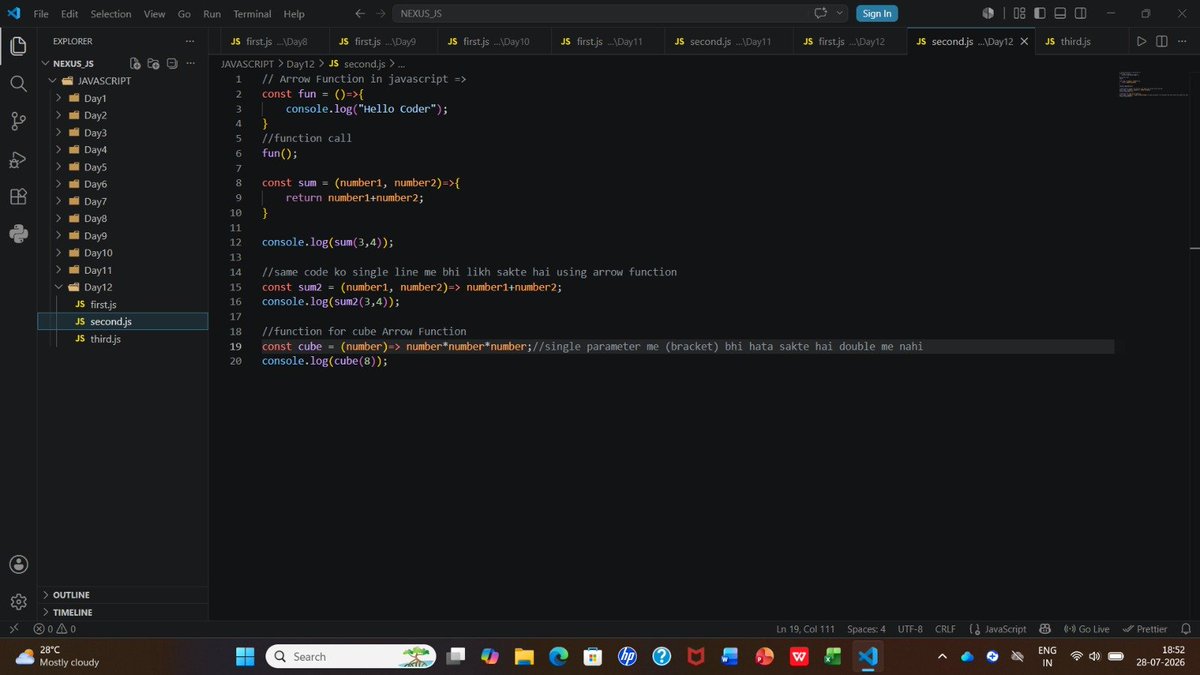Open the Explorer header more actions menu
The image size is (1200, 675).
click(191, 41)
